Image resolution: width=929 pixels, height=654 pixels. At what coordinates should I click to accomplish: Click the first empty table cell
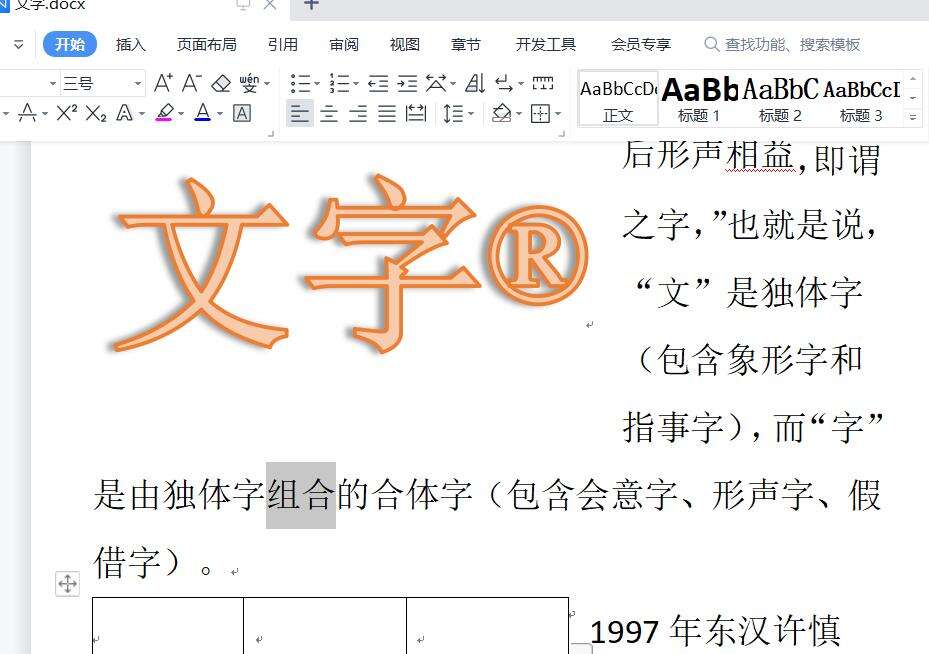(168, 626)
